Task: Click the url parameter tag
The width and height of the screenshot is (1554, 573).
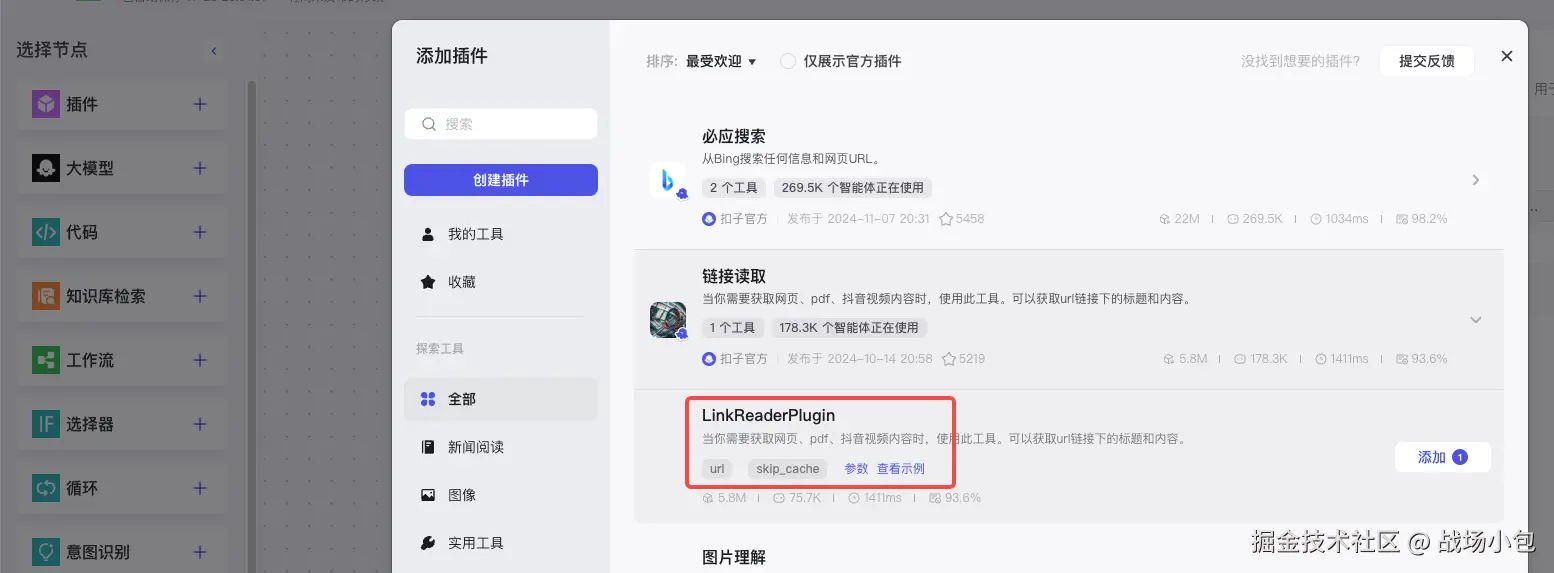Action: [717, 469]
